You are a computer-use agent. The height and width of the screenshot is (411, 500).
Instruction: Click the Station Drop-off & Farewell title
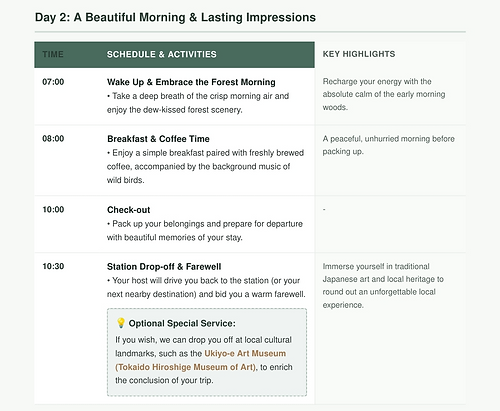point(164,267)
